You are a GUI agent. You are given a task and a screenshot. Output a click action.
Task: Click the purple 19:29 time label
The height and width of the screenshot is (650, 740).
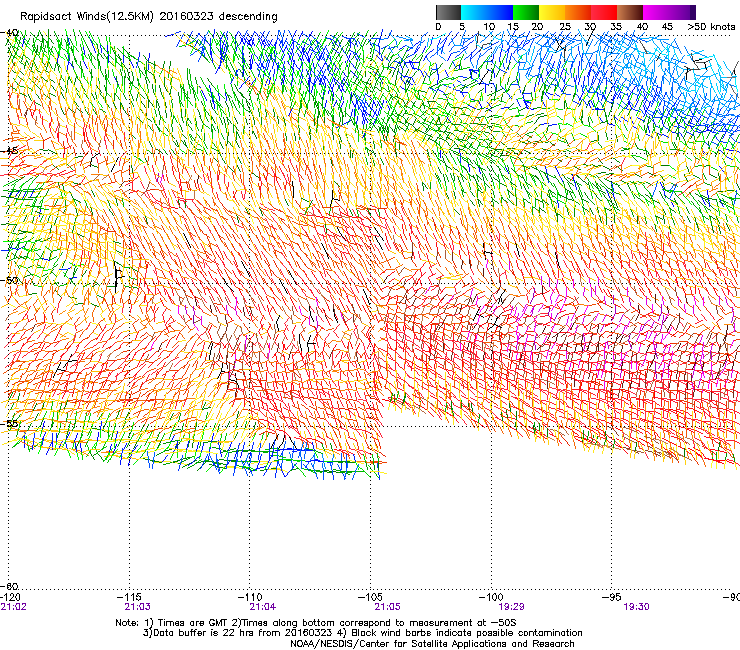coord(512,607)
